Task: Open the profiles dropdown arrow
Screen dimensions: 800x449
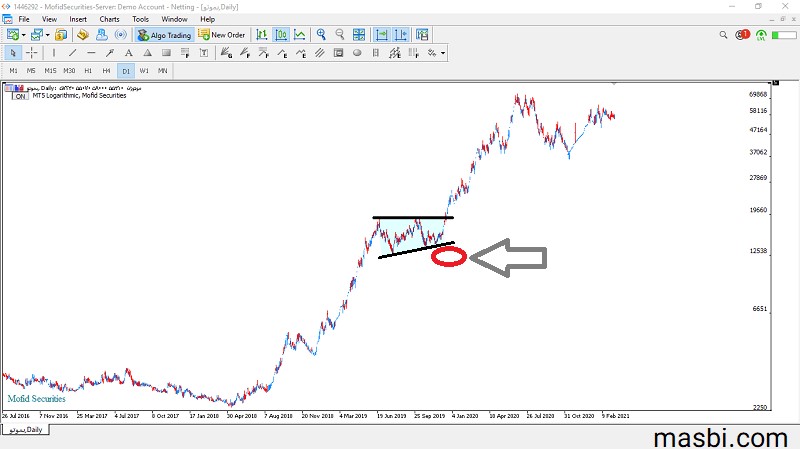Action: click(47, 35)
